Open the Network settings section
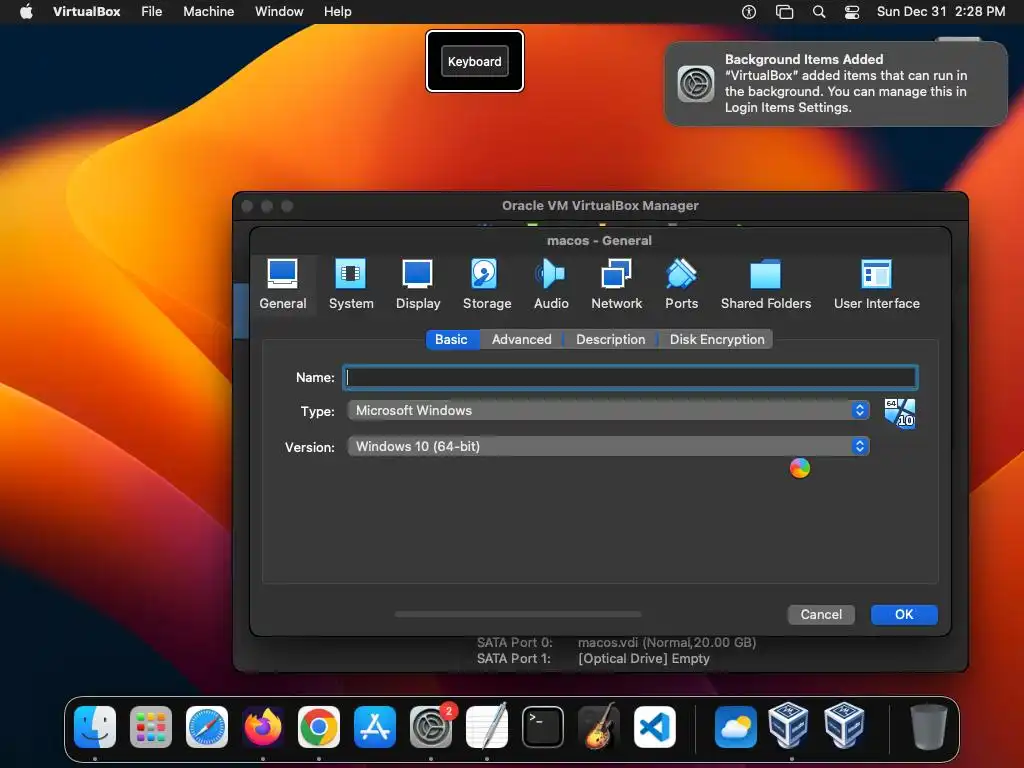 616,285
